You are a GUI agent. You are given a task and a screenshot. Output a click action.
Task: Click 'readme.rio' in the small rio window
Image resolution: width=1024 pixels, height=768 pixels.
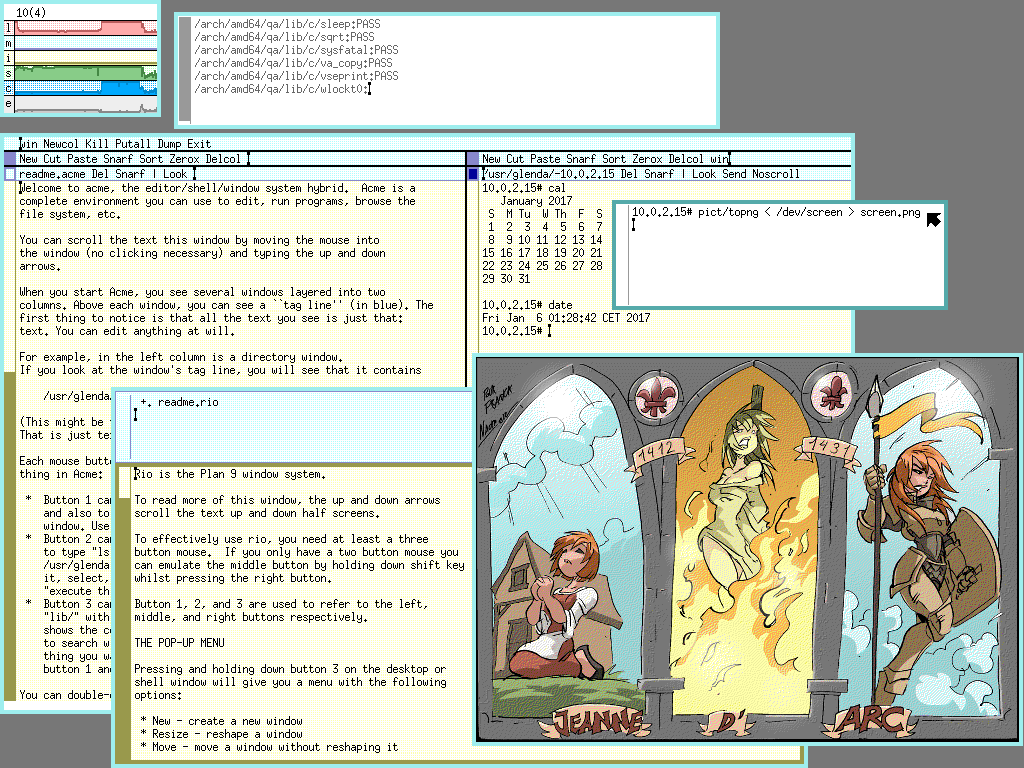click(x=188, y=402)
